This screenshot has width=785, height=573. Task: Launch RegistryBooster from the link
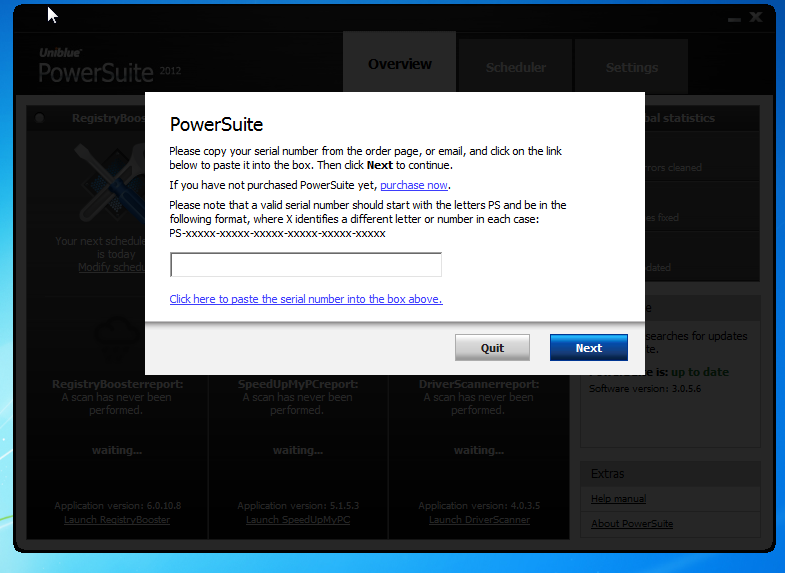click(x=117, y=520)
